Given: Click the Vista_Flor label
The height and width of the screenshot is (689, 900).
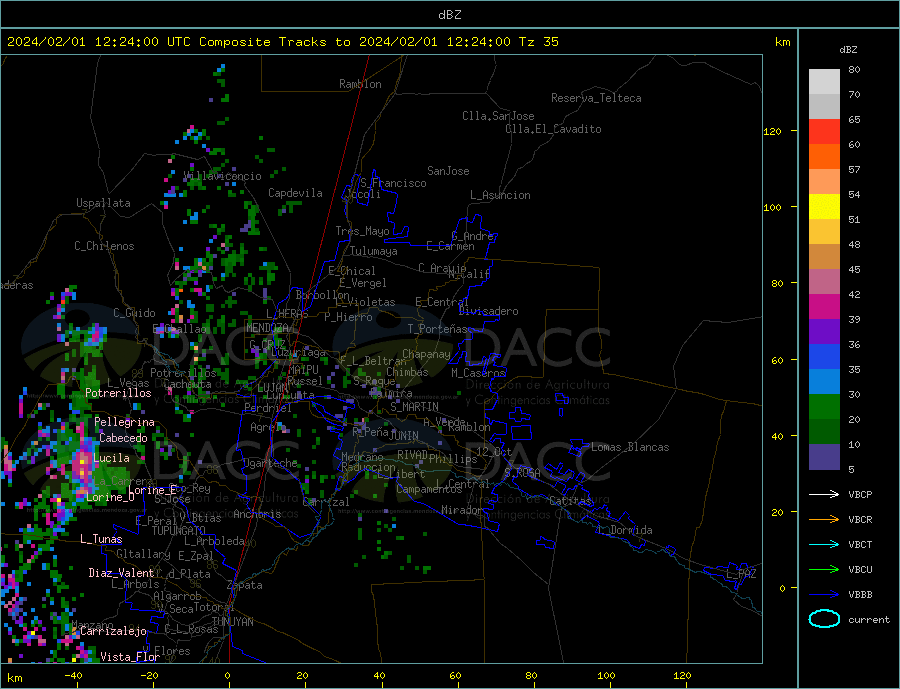Looking at the screenshot, I should coord(130,657).
